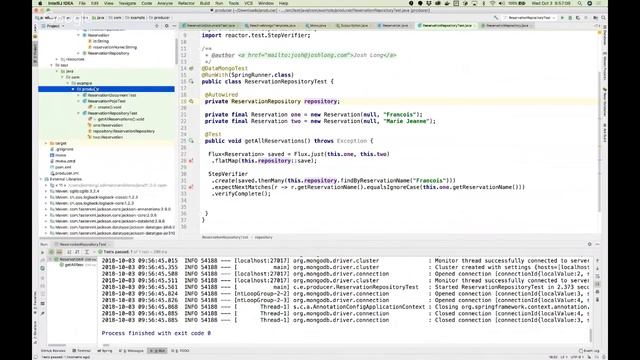Click the Spring bean gutter icon at line 14
The height and width of the screenshot is (360, 640).
pyautogui.click(x=191, y=69)
